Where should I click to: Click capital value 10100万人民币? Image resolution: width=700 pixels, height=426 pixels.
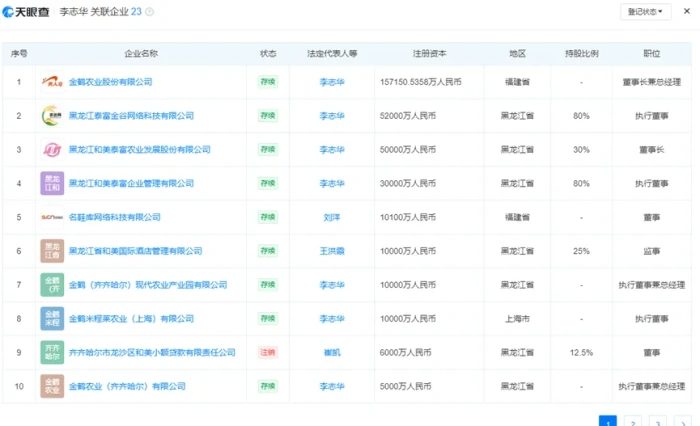point(408,217)
